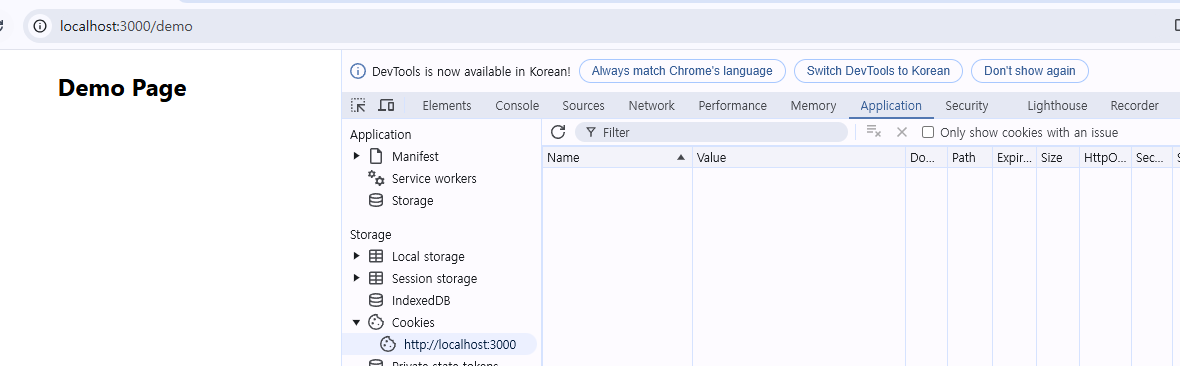Open the Console tab

coord(517,105)
